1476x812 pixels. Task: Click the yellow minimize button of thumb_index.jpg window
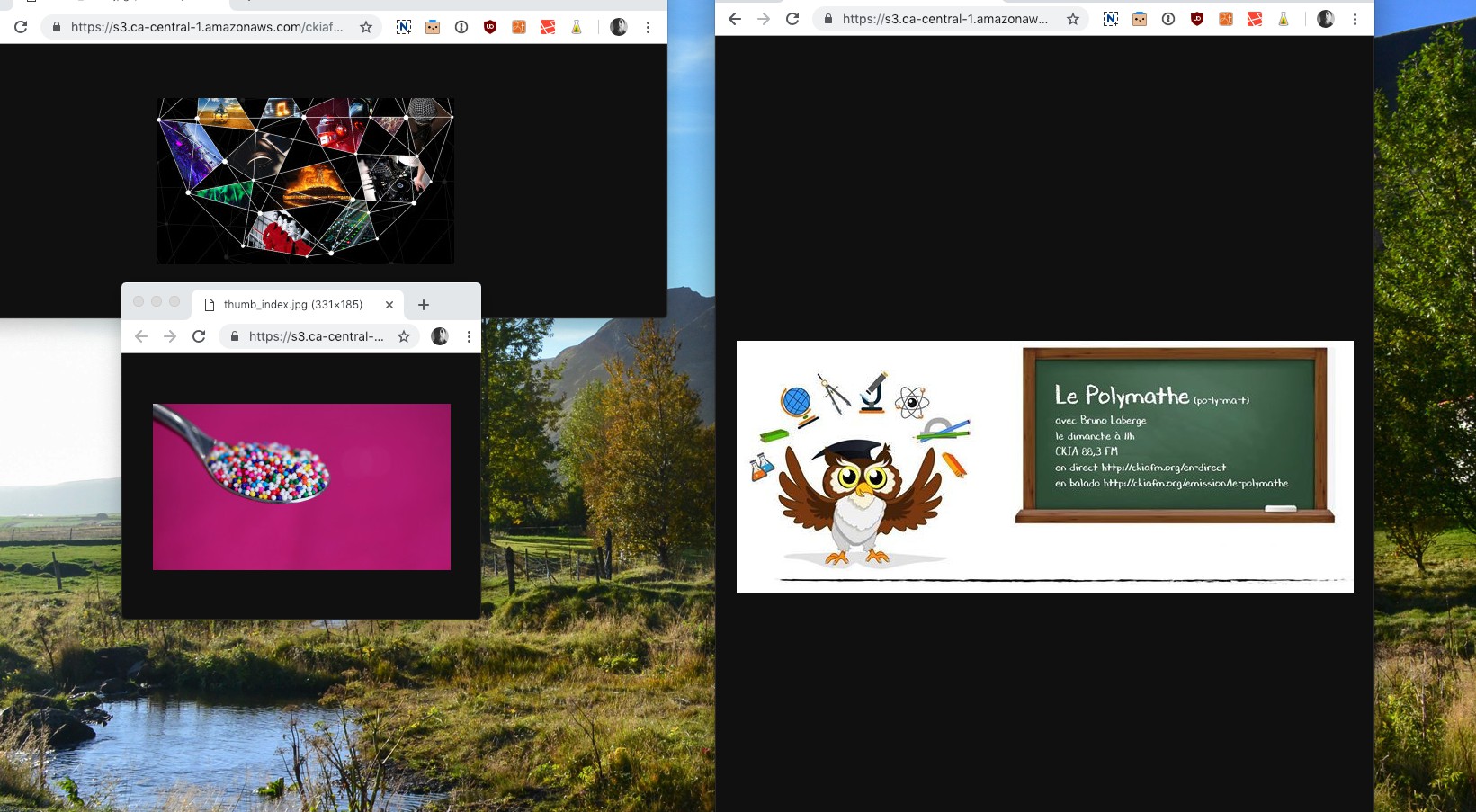(157, 301)
